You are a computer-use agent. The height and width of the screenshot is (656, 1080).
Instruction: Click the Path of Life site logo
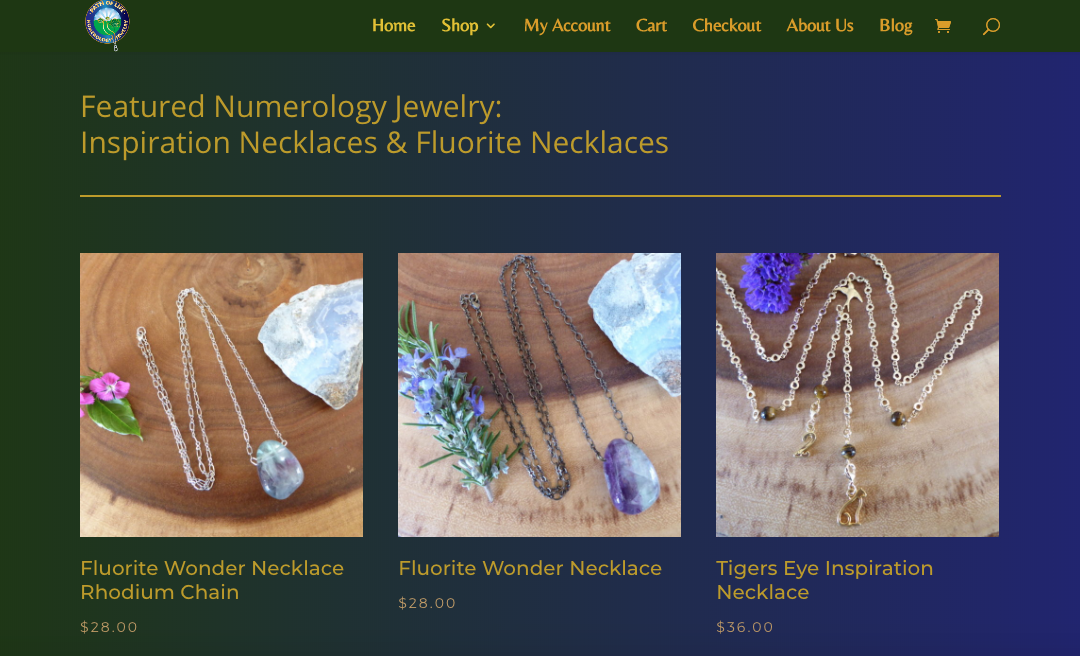[107, 25]
